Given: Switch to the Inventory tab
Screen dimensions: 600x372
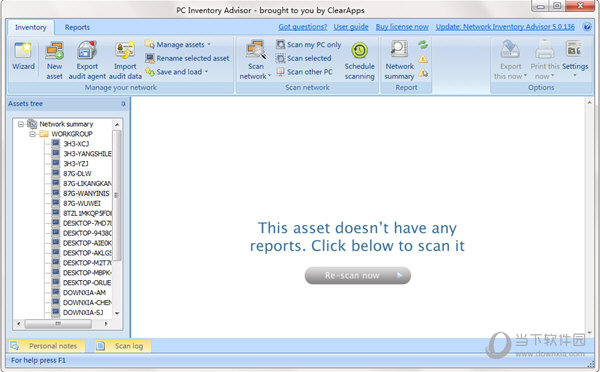Looking at the screenshot, I should 31,28.
